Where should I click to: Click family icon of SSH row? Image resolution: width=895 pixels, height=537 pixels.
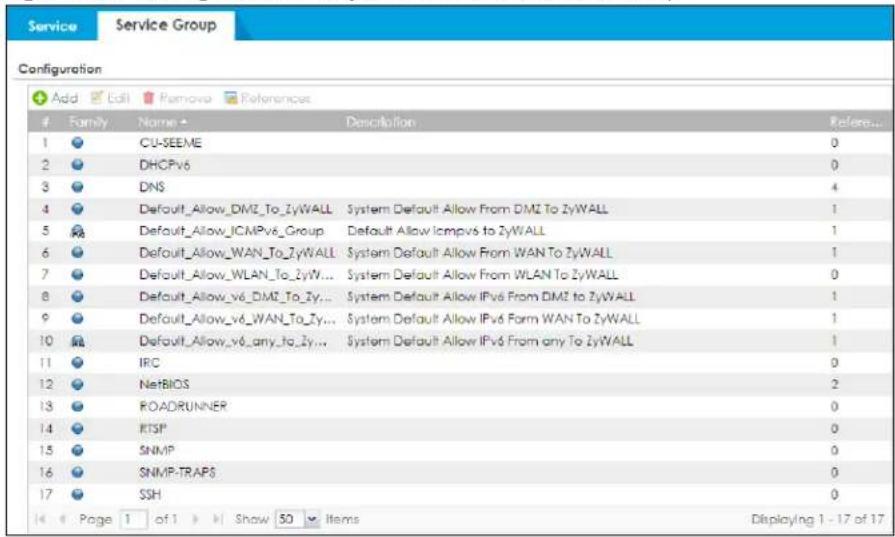coord(78,494)
